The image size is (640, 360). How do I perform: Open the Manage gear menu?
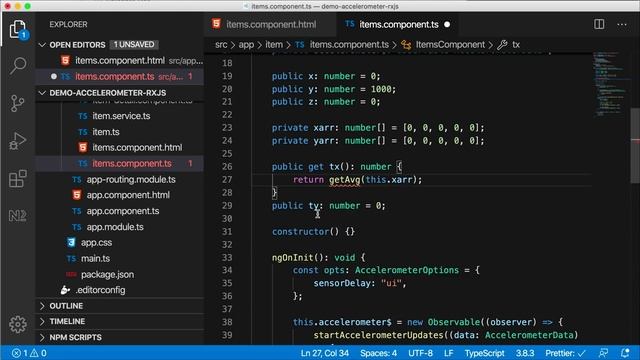pyautogui.click(x=18, y=324)
